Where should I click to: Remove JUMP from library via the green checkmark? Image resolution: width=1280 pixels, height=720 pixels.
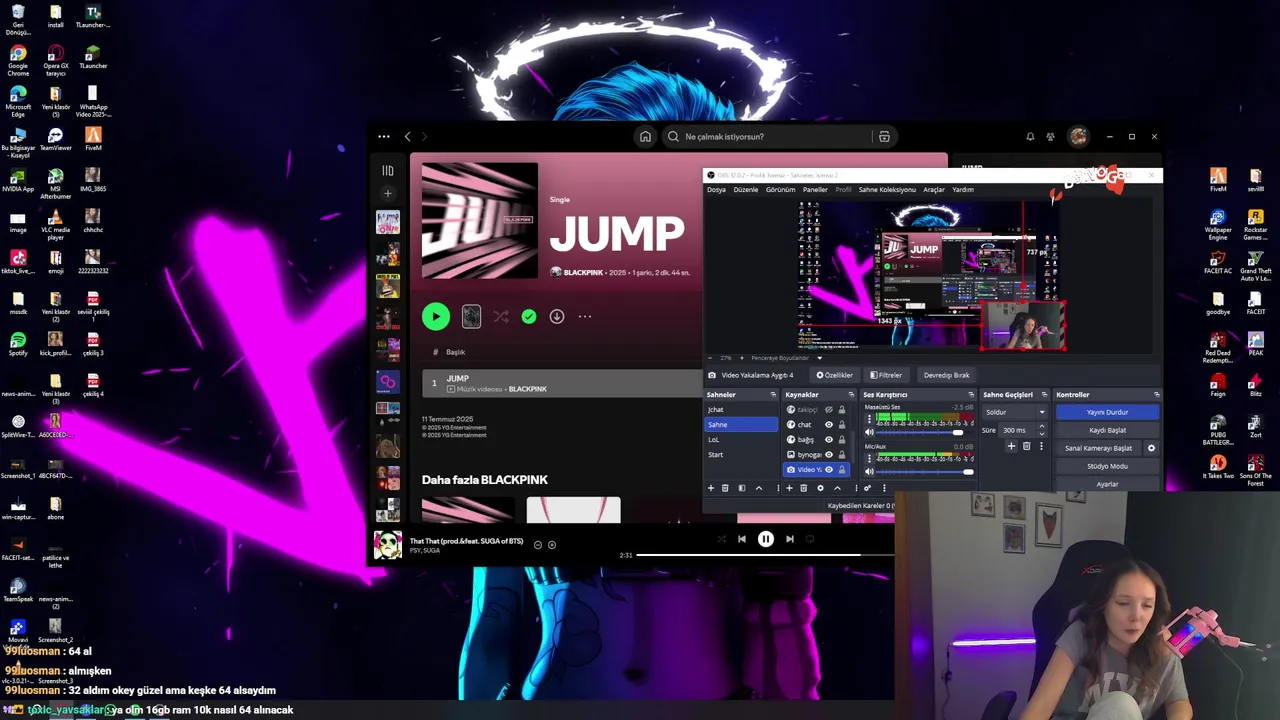(x=529, y=317)
